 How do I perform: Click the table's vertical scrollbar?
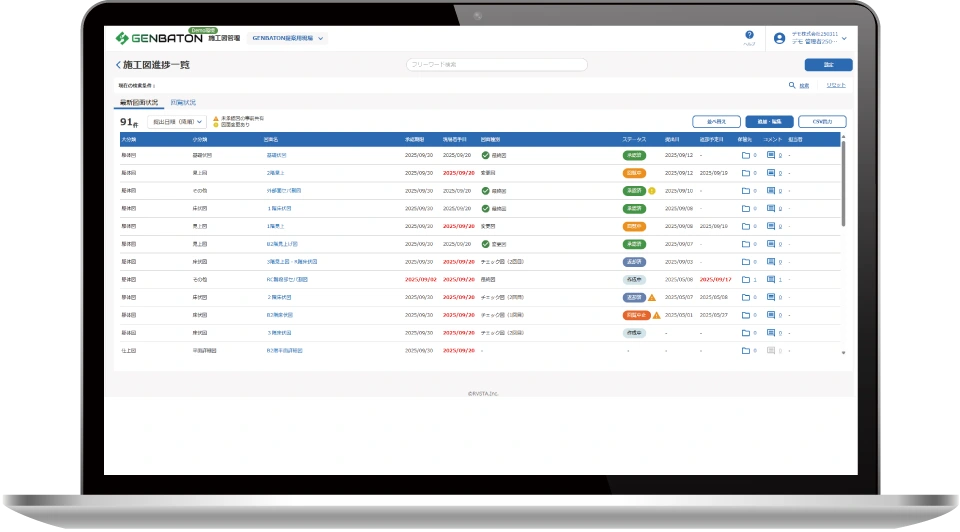[x=843, y=184]
